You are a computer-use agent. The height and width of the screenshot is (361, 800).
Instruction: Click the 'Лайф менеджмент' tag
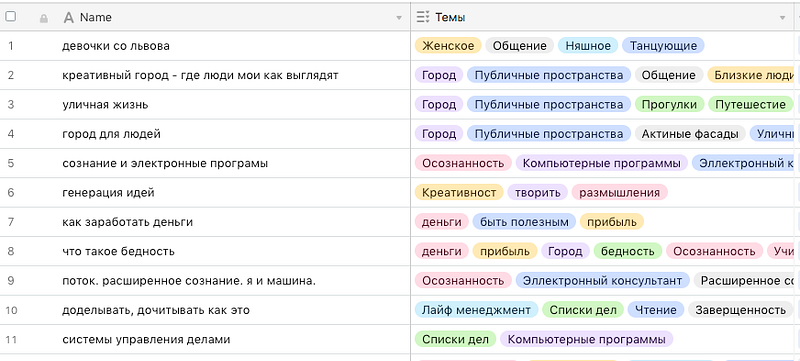click(476, 310)
